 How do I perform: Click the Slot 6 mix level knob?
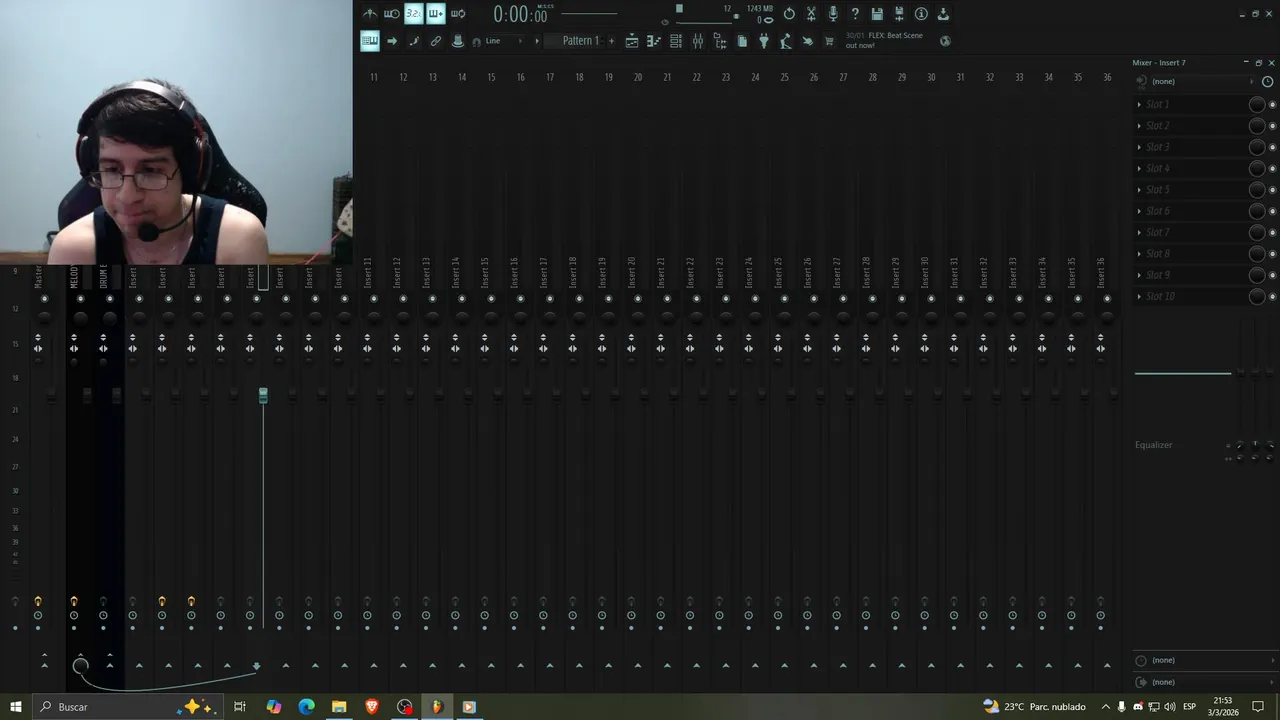pos(1257,211)
